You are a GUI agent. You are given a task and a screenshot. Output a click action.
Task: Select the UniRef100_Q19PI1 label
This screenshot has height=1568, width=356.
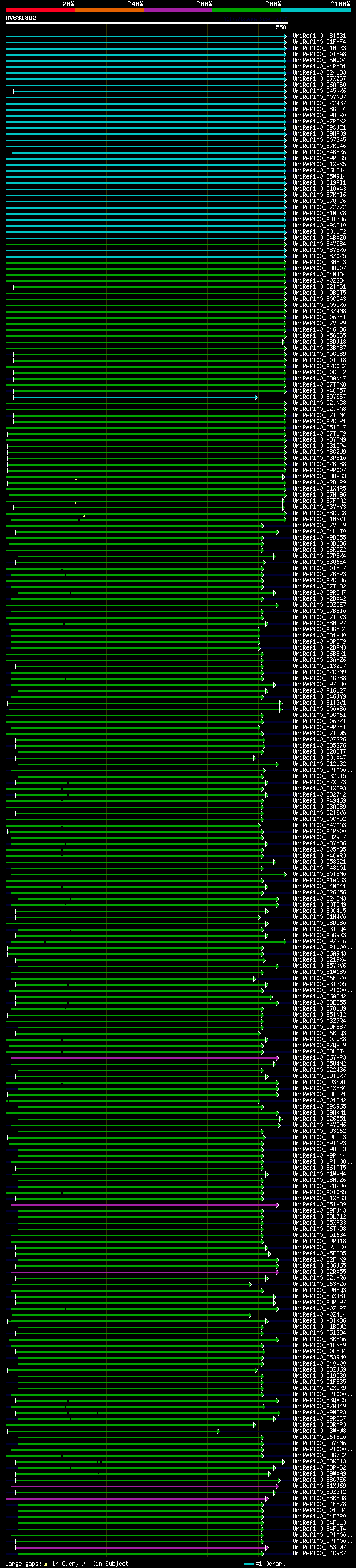point(319,182)
